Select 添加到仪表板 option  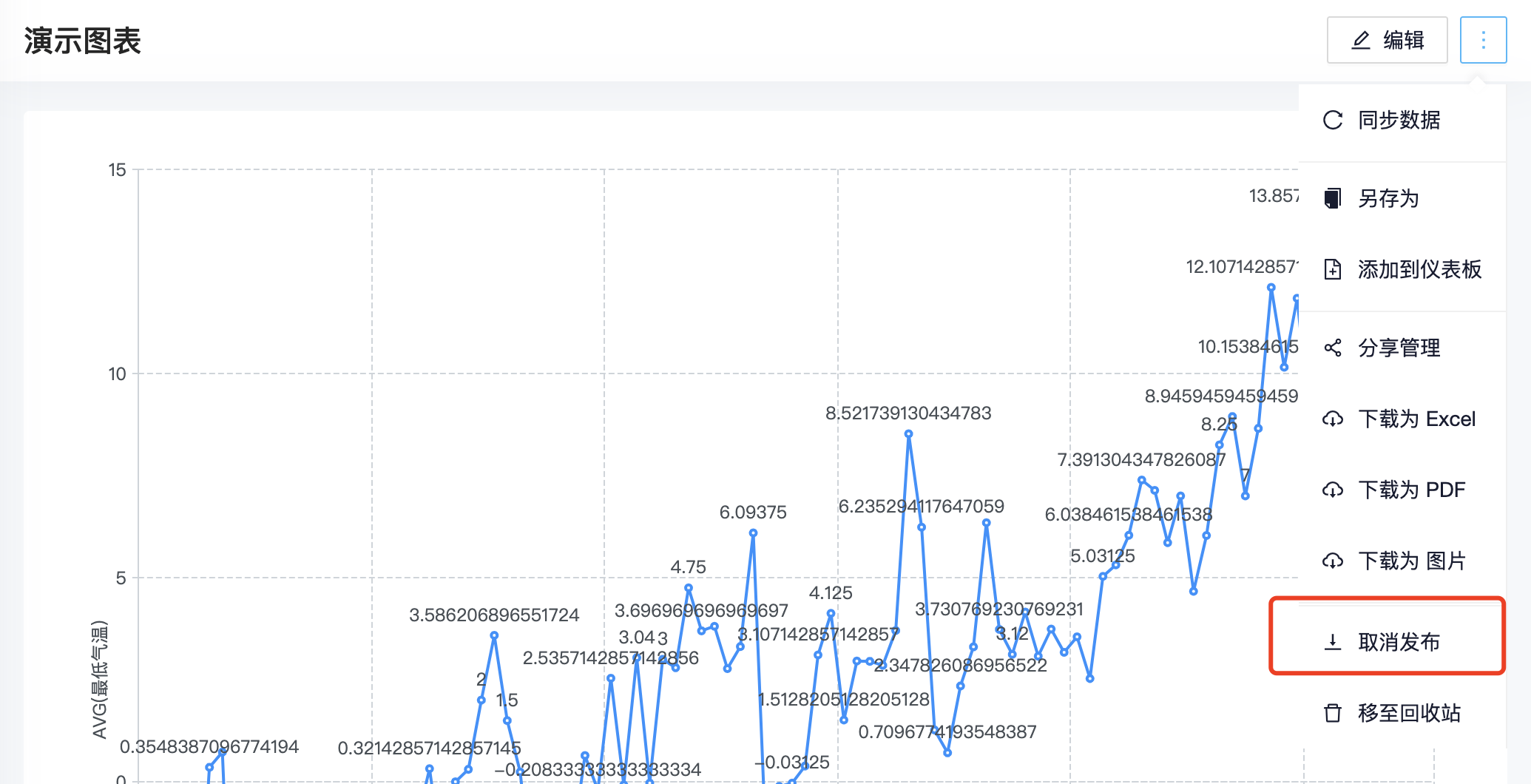click(1402, 269)
